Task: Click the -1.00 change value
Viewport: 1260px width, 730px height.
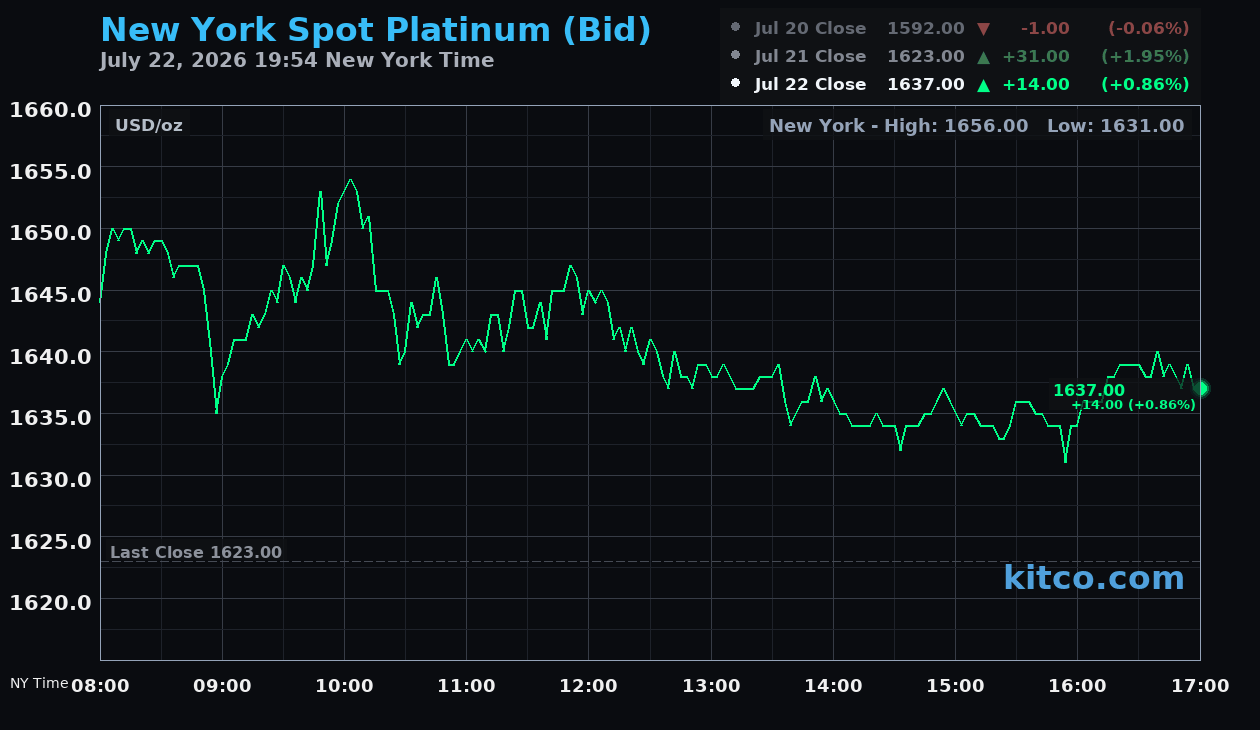Action: 1045,28
